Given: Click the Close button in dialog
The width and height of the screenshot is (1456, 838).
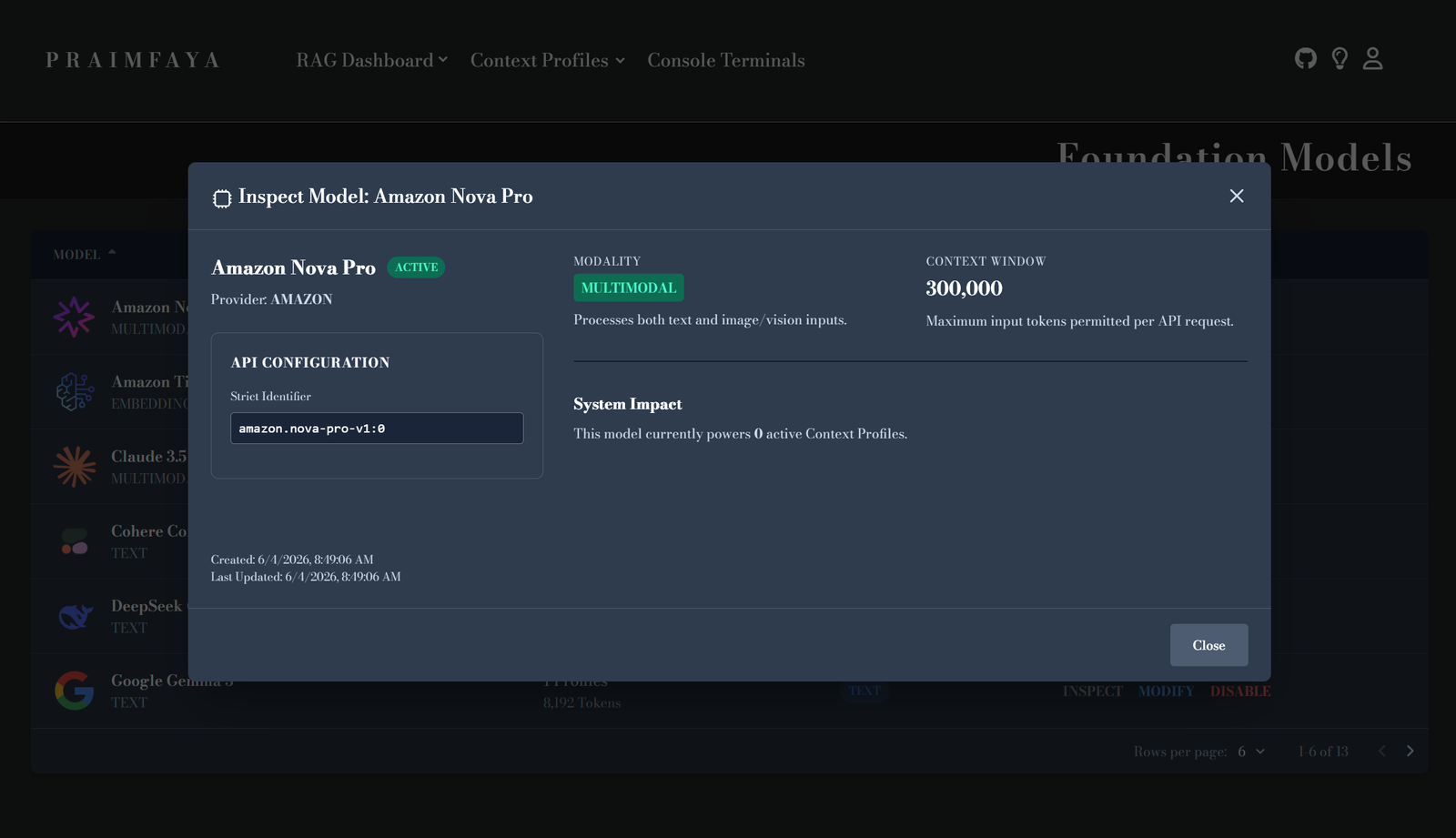Looking at the screenshot, I should pyautogui.click(x=1208, y=645).
